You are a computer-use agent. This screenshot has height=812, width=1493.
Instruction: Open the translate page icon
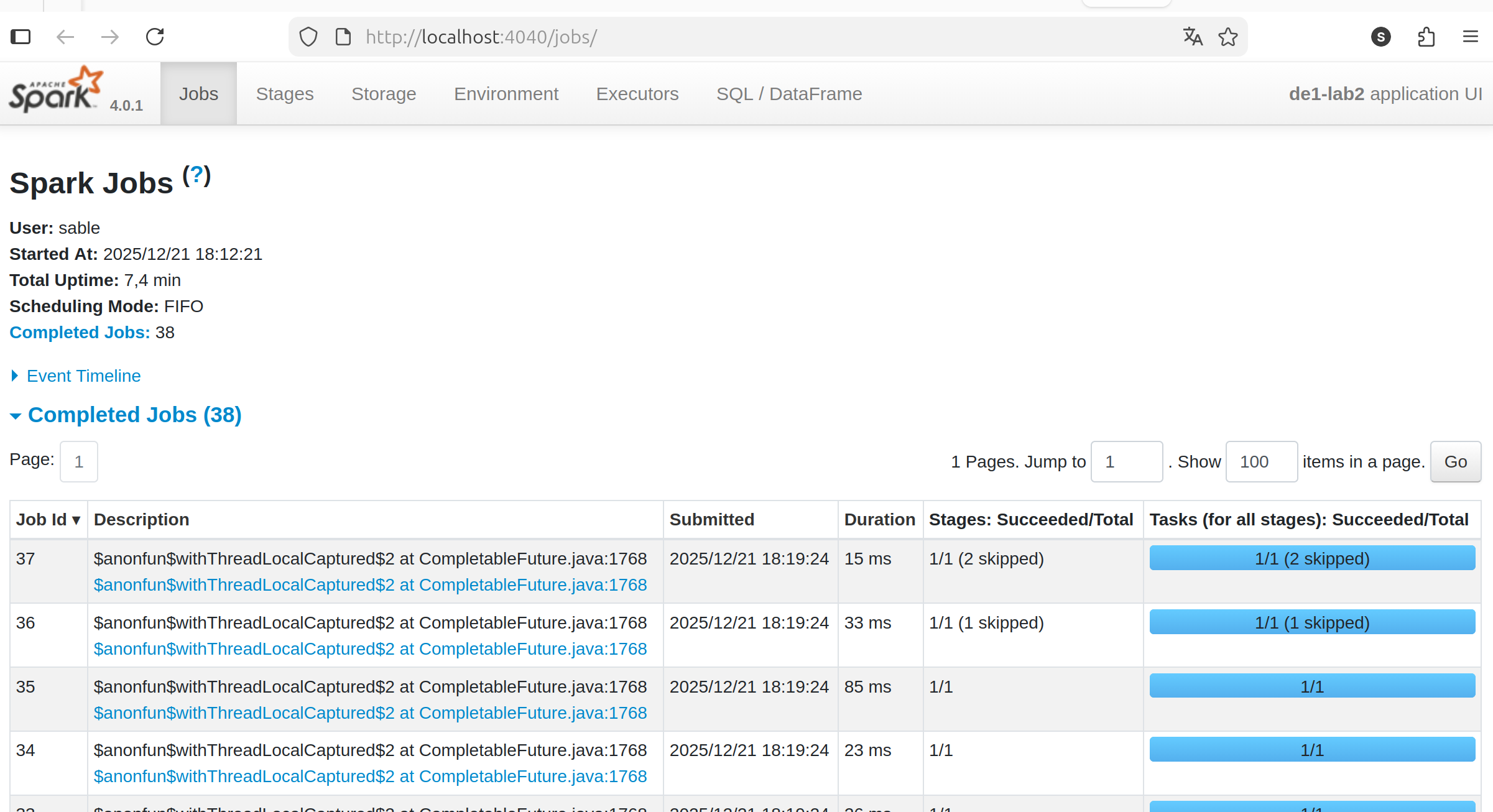click(1192, 36)
